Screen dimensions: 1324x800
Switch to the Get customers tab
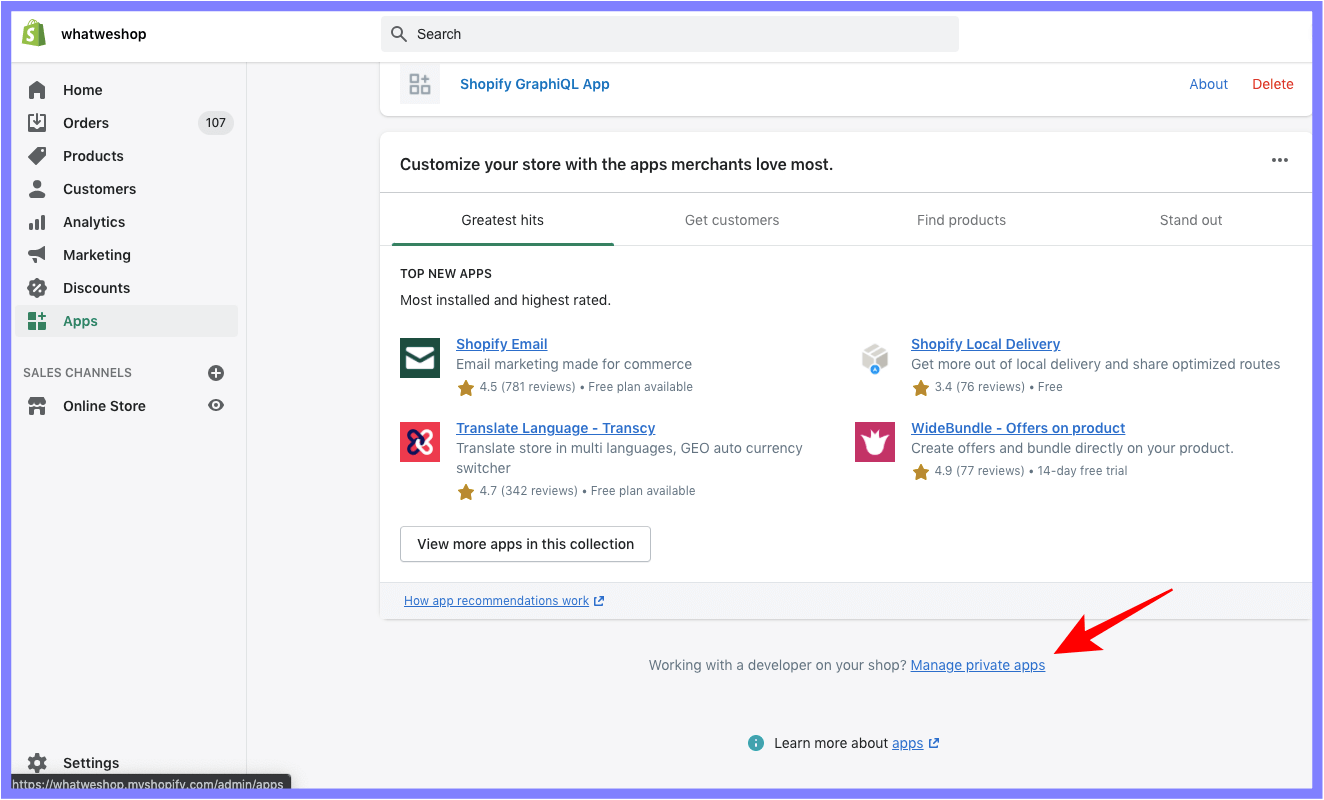732,220
